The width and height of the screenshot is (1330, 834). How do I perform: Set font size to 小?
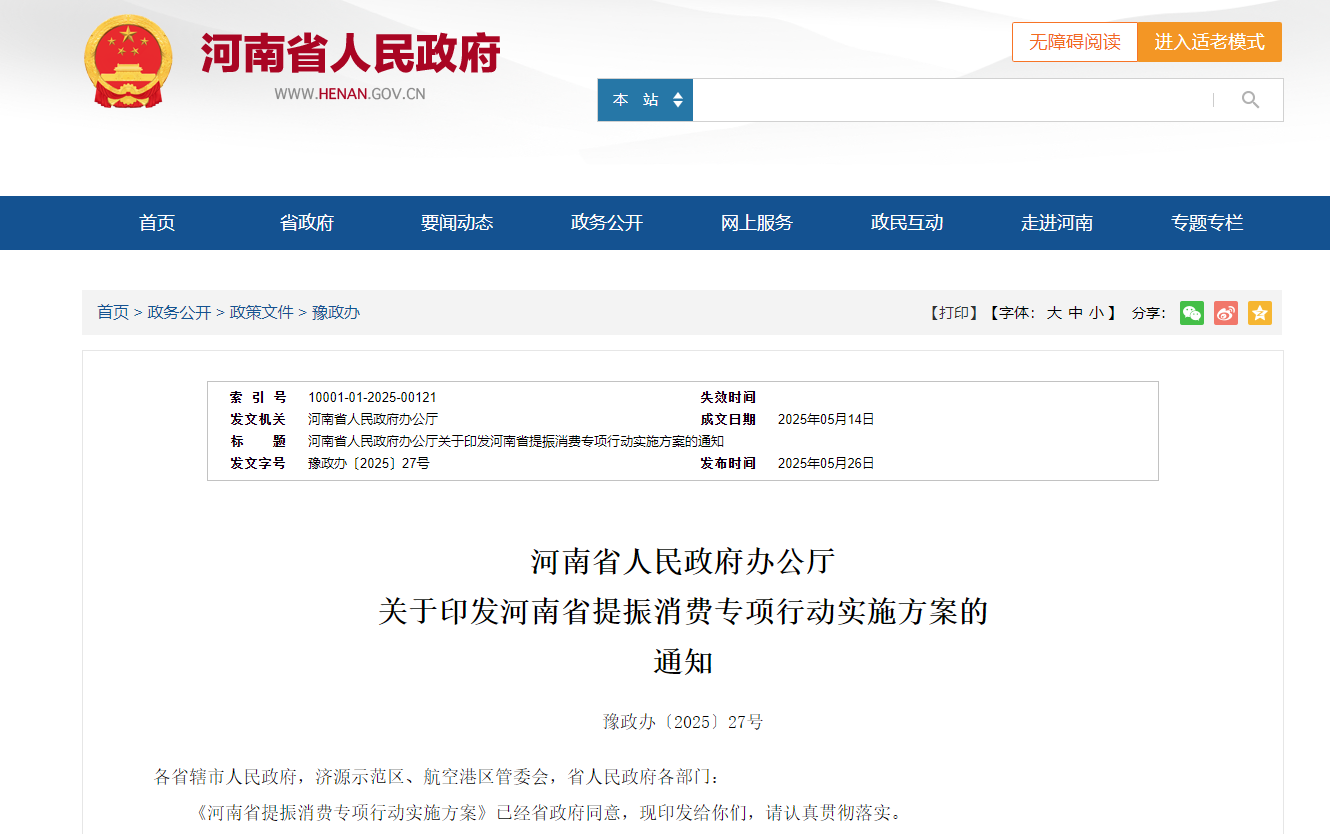(x=1097, y=313)
